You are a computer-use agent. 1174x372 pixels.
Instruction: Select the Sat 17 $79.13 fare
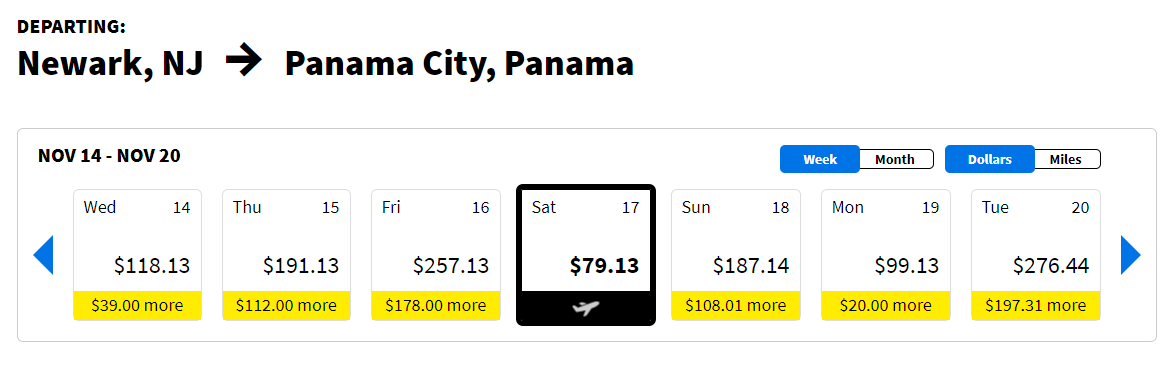coord(586,254)
